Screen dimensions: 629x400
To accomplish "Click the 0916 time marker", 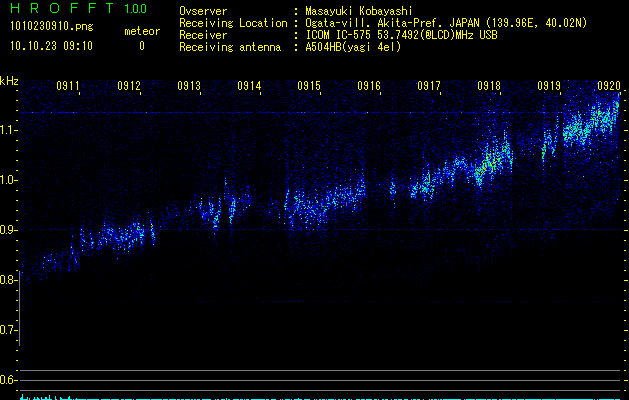I will click(369, 86).
